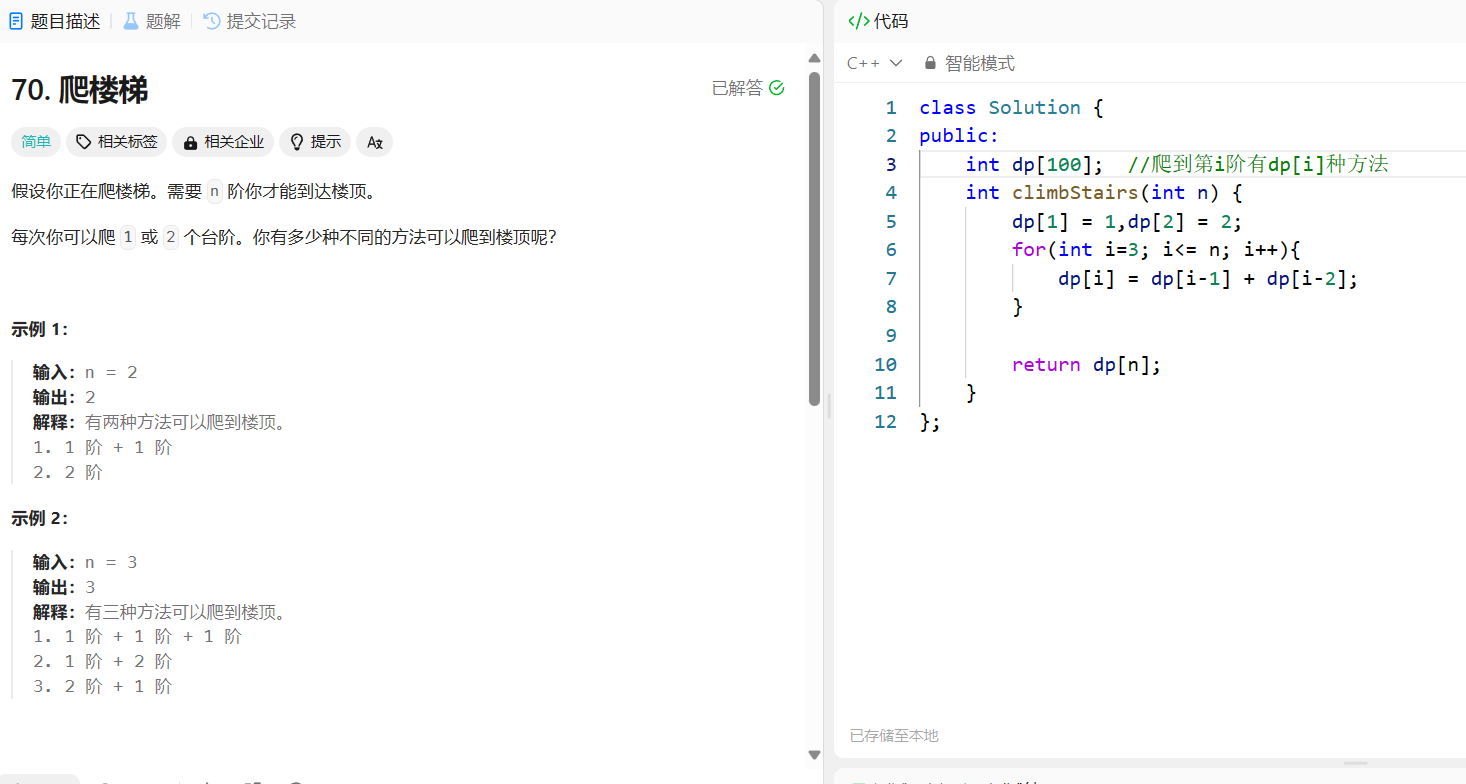This screenshot has width=1466, height=784.
Task: Click the for loop statement on line 6
Action: pyautogui.click(x=1156, y=250)
